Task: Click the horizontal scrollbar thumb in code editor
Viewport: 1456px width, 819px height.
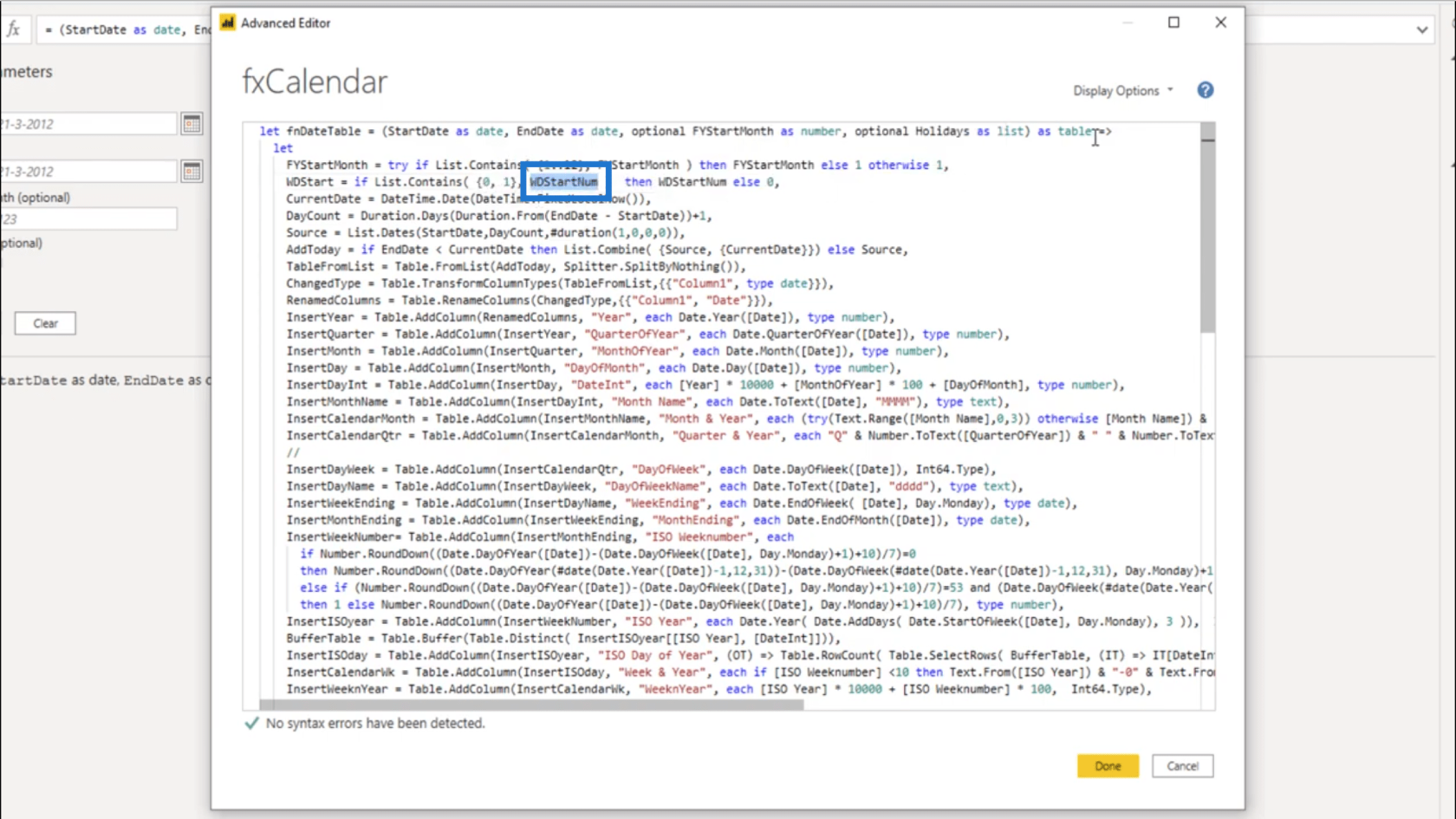Action: [531, 705]
